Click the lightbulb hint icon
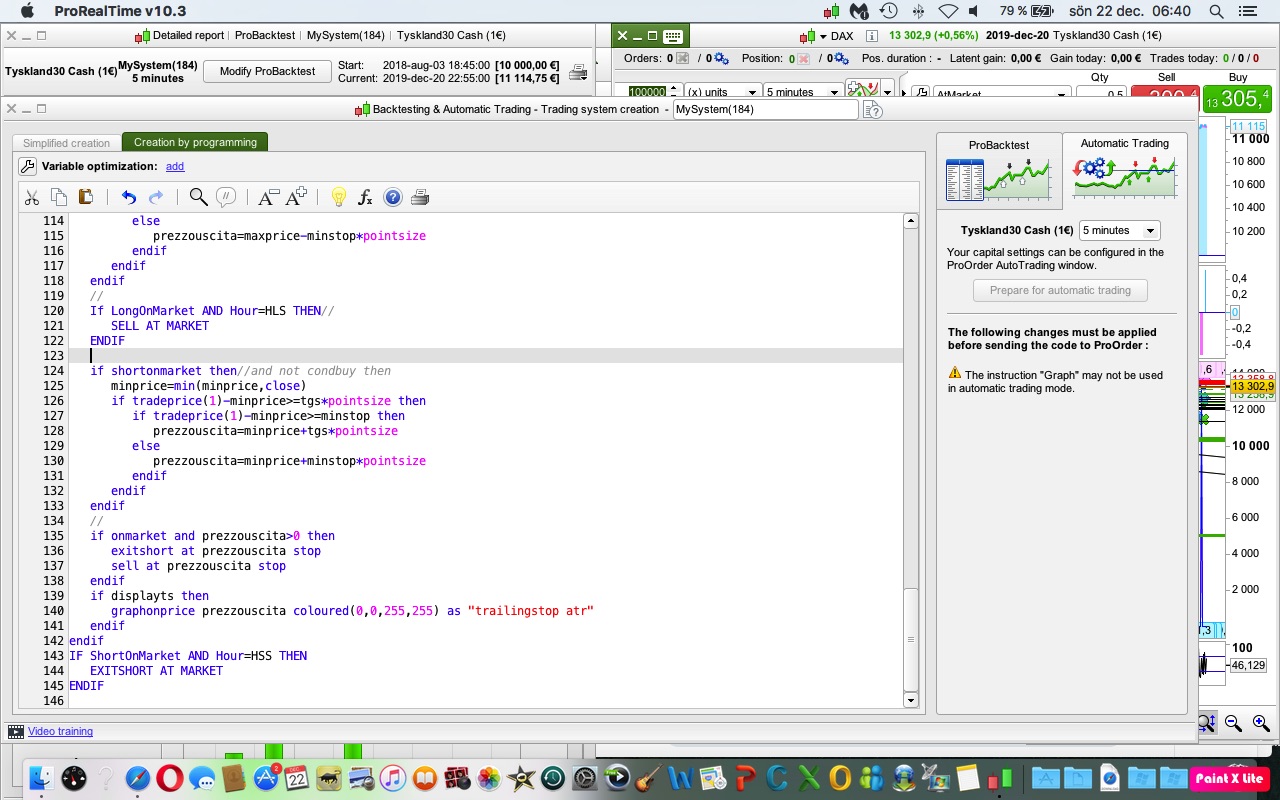The image size is (1280, 800). click(x=338, y=198)
